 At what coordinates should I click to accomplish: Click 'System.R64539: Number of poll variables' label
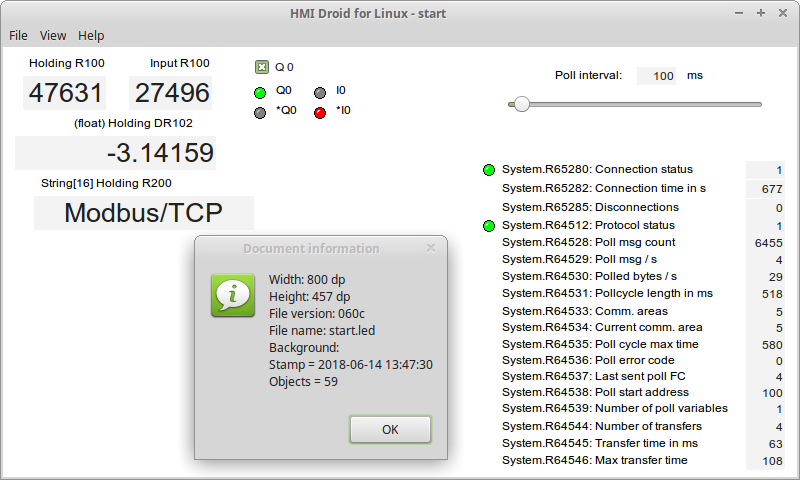tap(615, 408)
